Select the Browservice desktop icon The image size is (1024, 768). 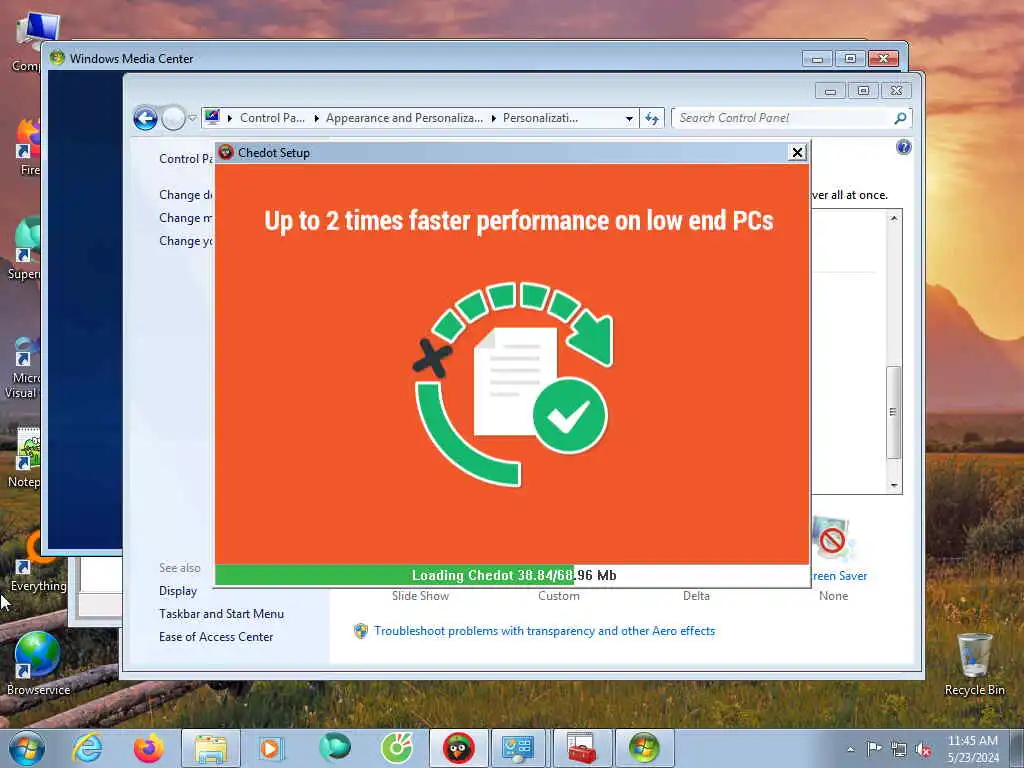click(38, 664)
